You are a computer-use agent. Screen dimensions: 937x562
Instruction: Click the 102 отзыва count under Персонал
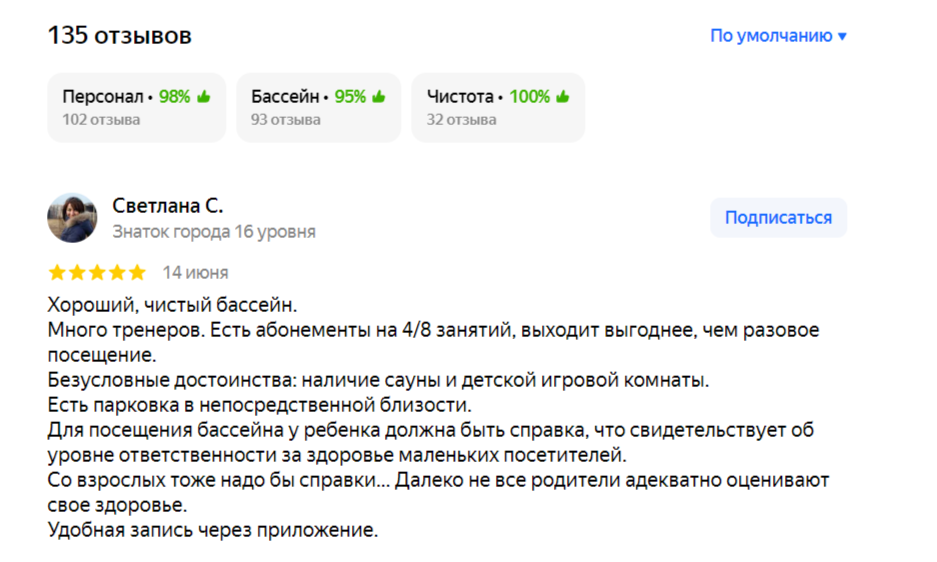pyautogui.click(x=101, y=120)
